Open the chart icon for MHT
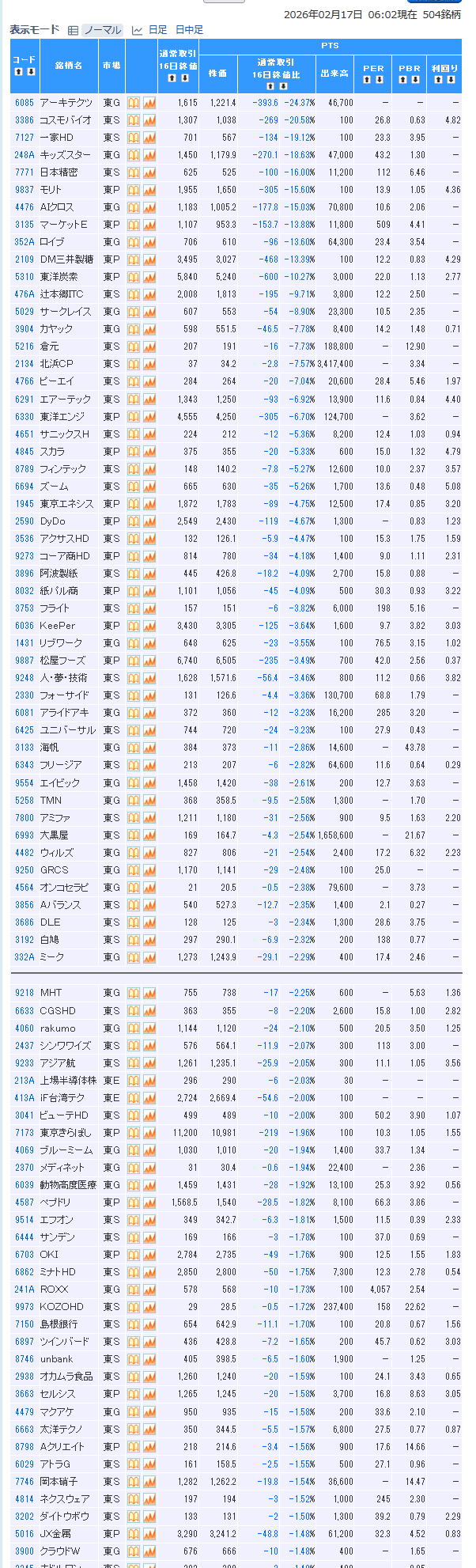The width and height of the screenshot is (476, 1568). pyautogui.click(x=149, y=993)
